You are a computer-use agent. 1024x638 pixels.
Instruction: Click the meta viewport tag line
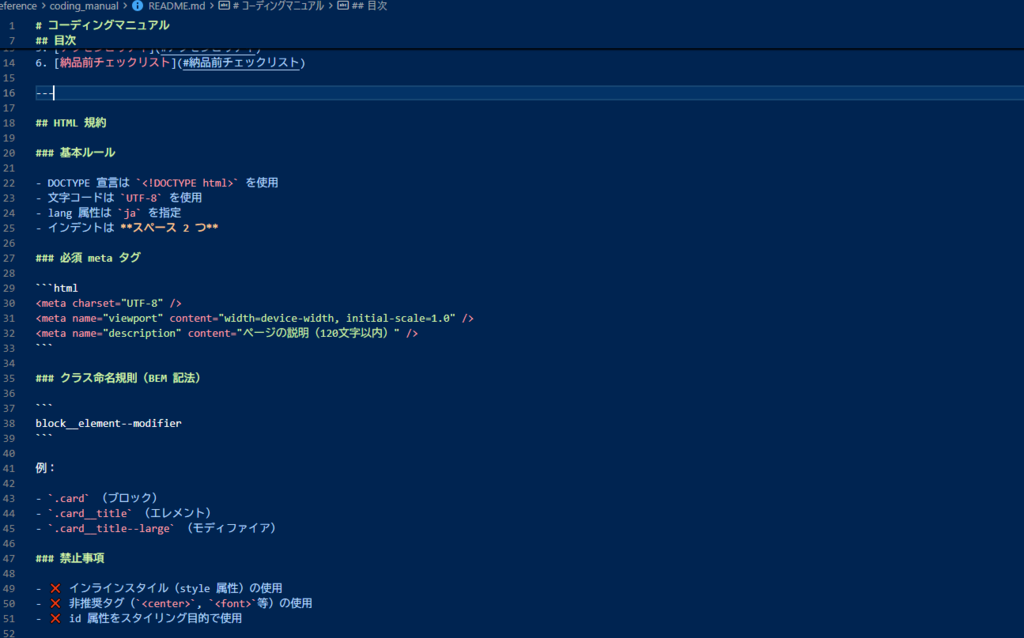[254, 318]
